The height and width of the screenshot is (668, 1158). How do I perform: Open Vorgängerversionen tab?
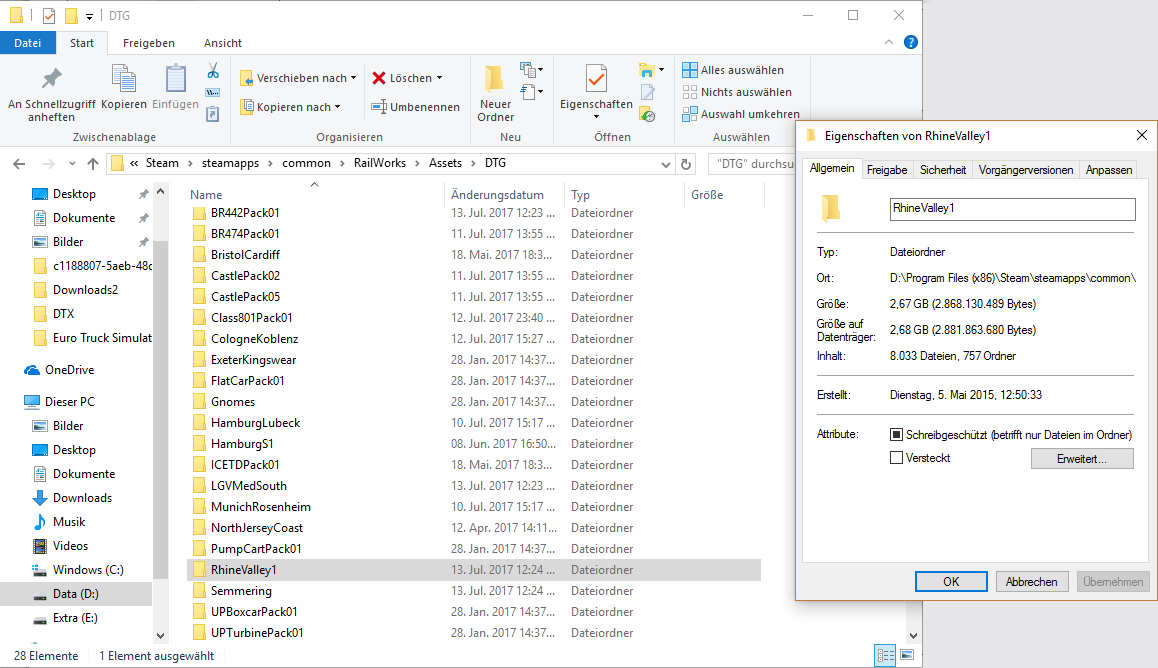click(x=1025, y=170)
